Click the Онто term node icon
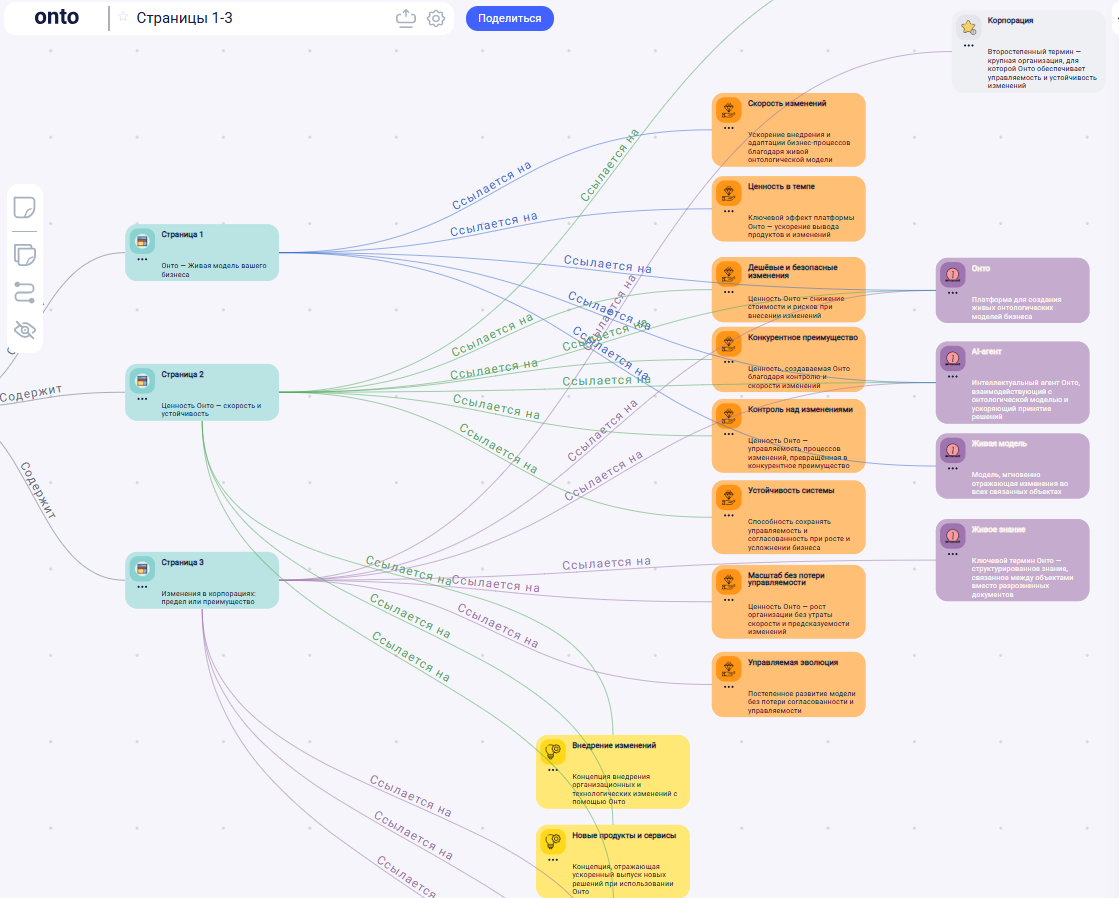This screenshot has height=898, width=1119. pyautogui.click(x=953, y=274)
